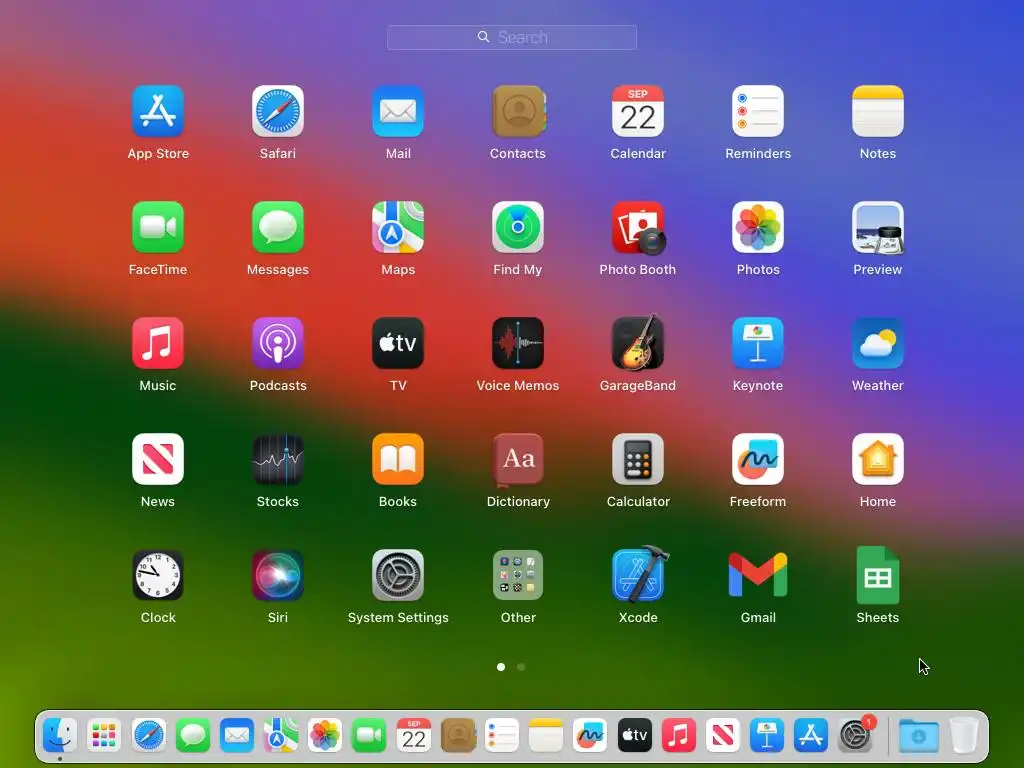The image size is (1024, 768).
Task: Open Maps from the Dock
Action: tap(281, 735)
